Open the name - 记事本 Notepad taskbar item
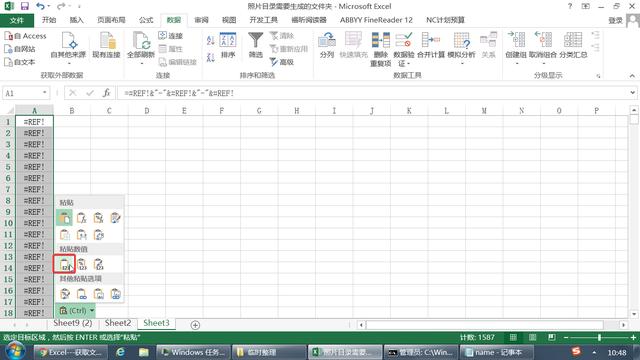This screenshot has width=640, height=360. point(497,352)
